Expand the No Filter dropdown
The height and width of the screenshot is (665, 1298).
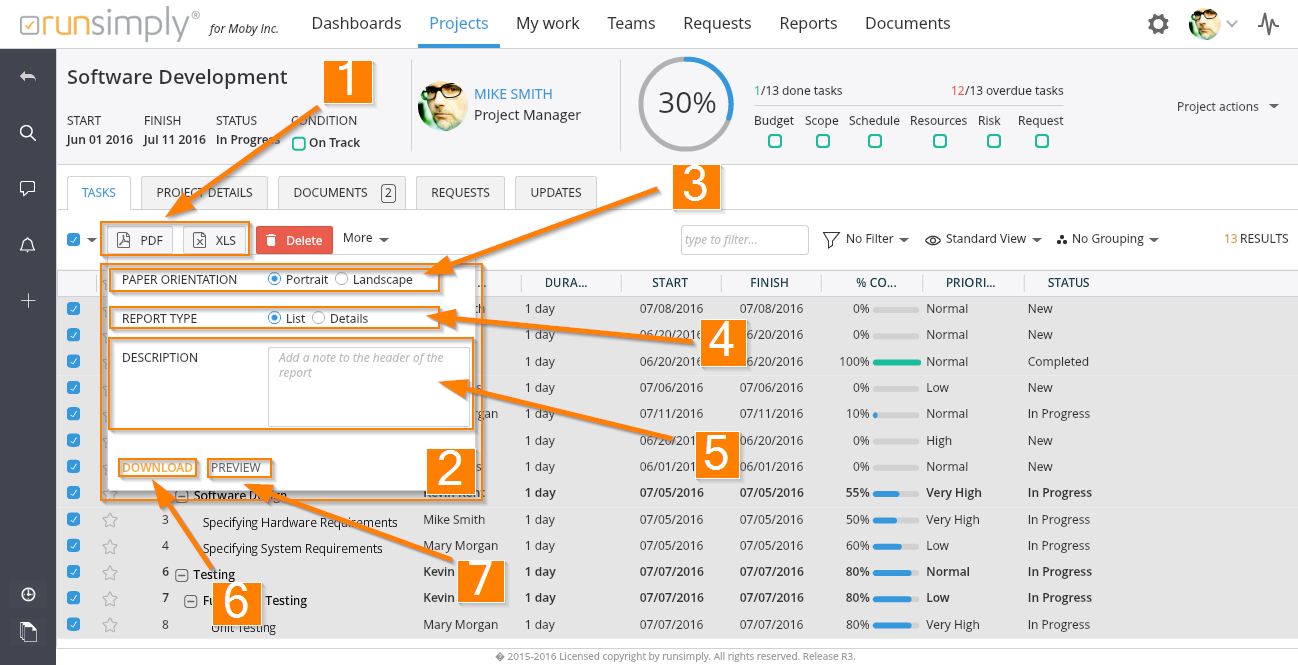coord(866,239)
